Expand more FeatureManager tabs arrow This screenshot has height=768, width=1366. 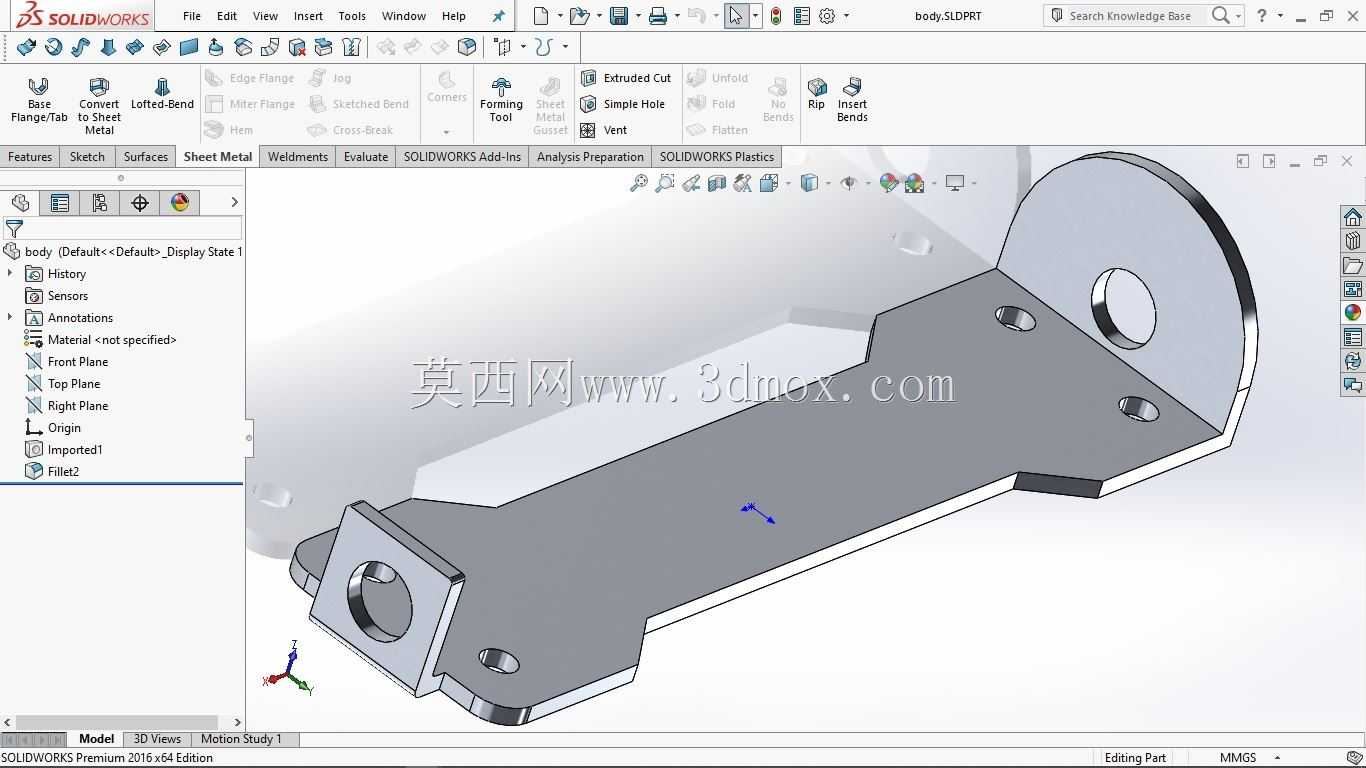[234, 202]
